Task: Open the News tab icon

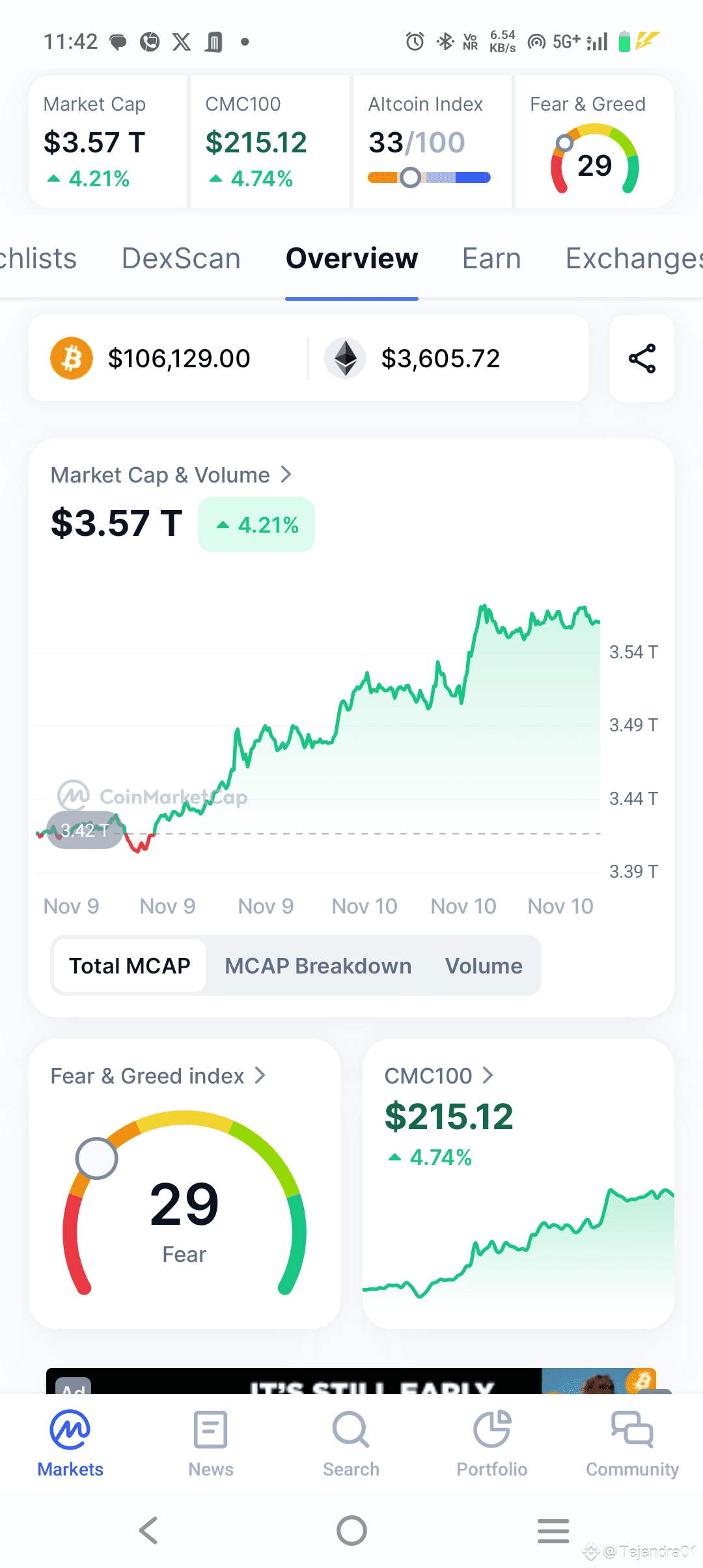Action: [210, 1430]
